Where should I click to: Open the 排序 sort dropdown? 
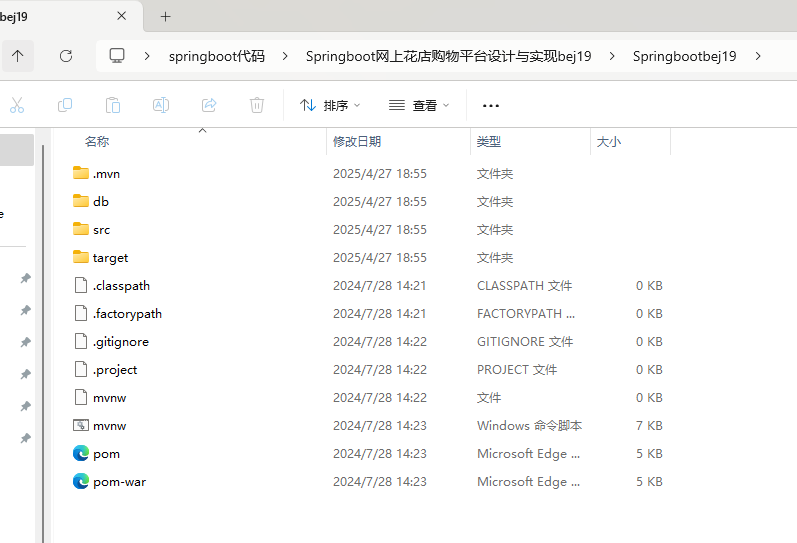330,105
